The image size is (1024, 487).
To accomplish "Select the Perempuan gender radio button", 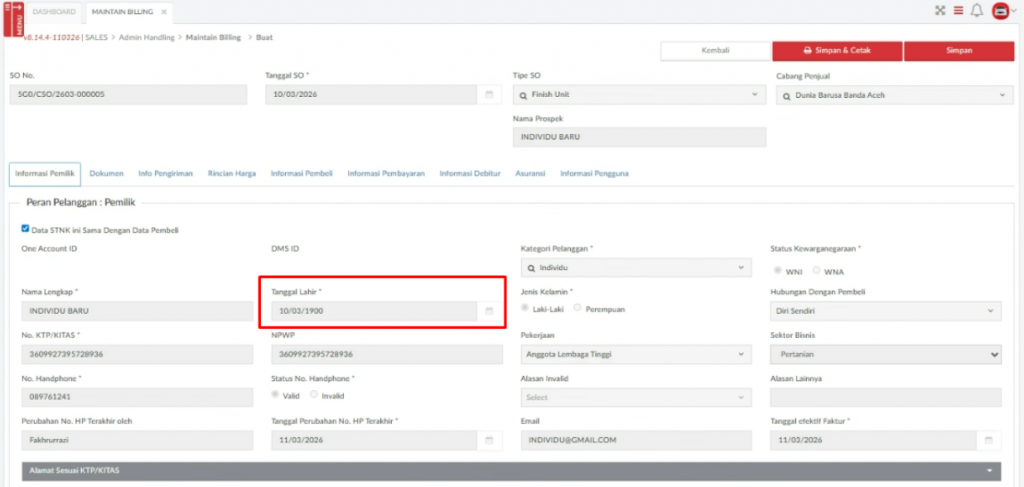I will tap(578, 309).
